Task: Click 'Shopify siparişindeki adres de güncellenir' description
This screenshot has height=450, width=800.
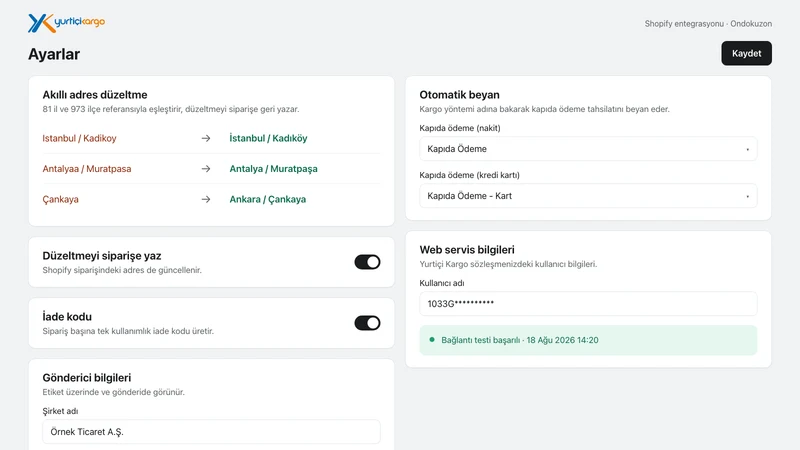Action: coord(122,270)
